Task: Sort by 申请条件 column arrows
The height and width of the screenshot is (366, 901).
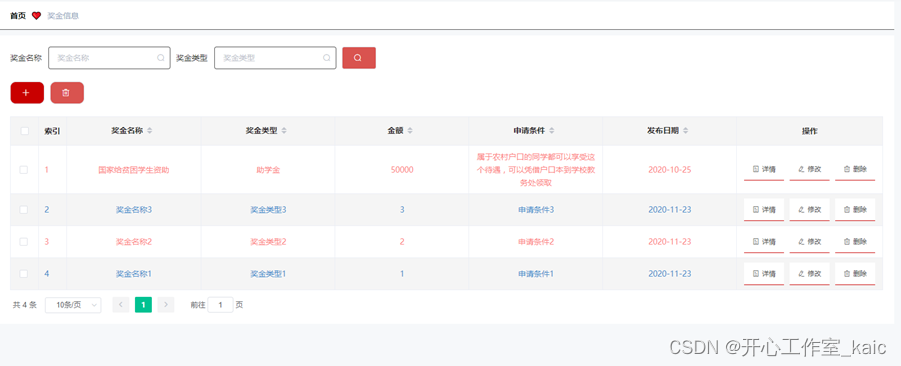Action: pyautogui.click(x=552, y=131)
